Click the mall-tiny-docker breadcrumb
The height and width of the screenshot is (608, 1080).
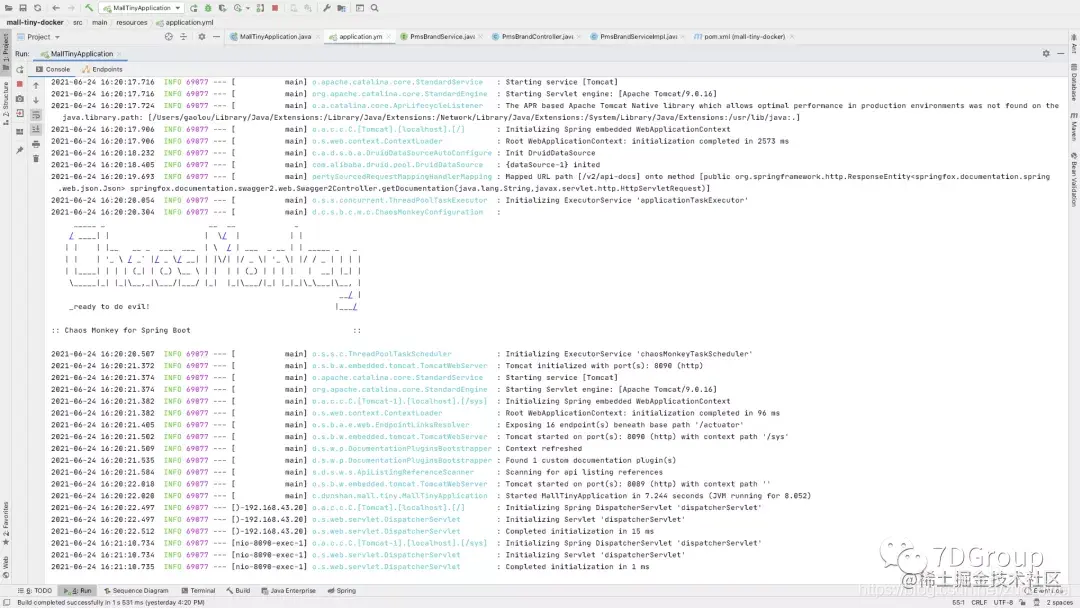pos(35,23)
